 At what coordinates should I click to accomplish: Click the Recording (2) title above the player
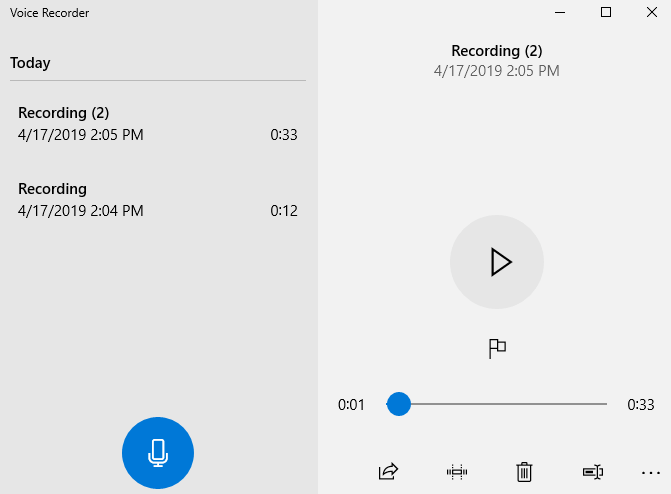point(496,51)
